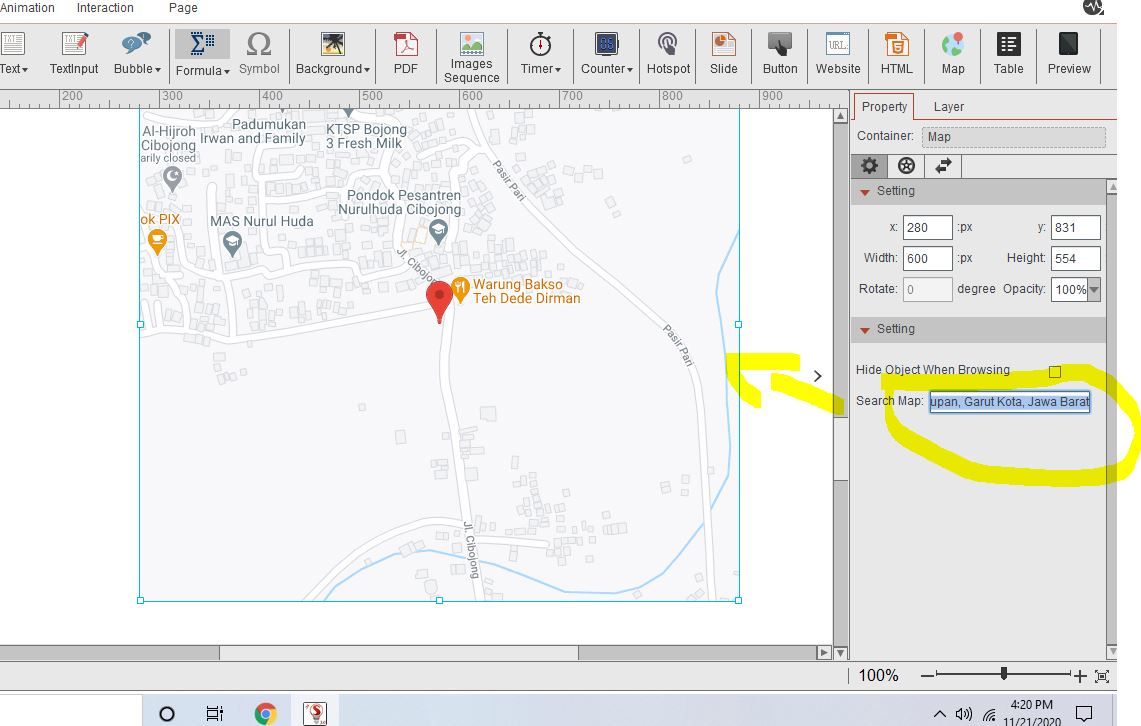1141x726 pixels.
Task: Open the Preview tool
Action: (1068, 53)
